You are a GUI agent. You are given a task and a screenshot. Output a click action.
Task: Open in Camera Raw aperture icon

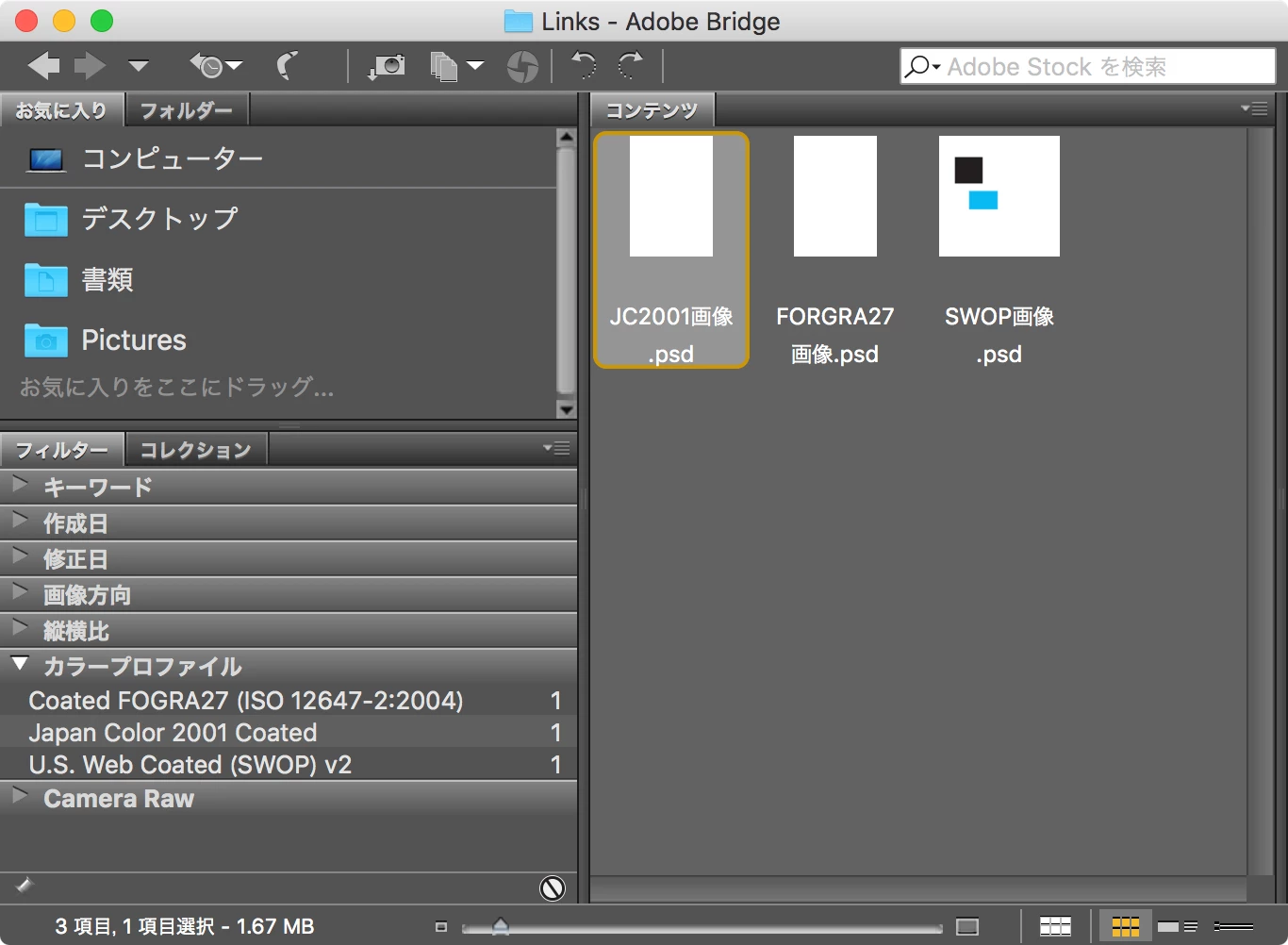point(522,66)
